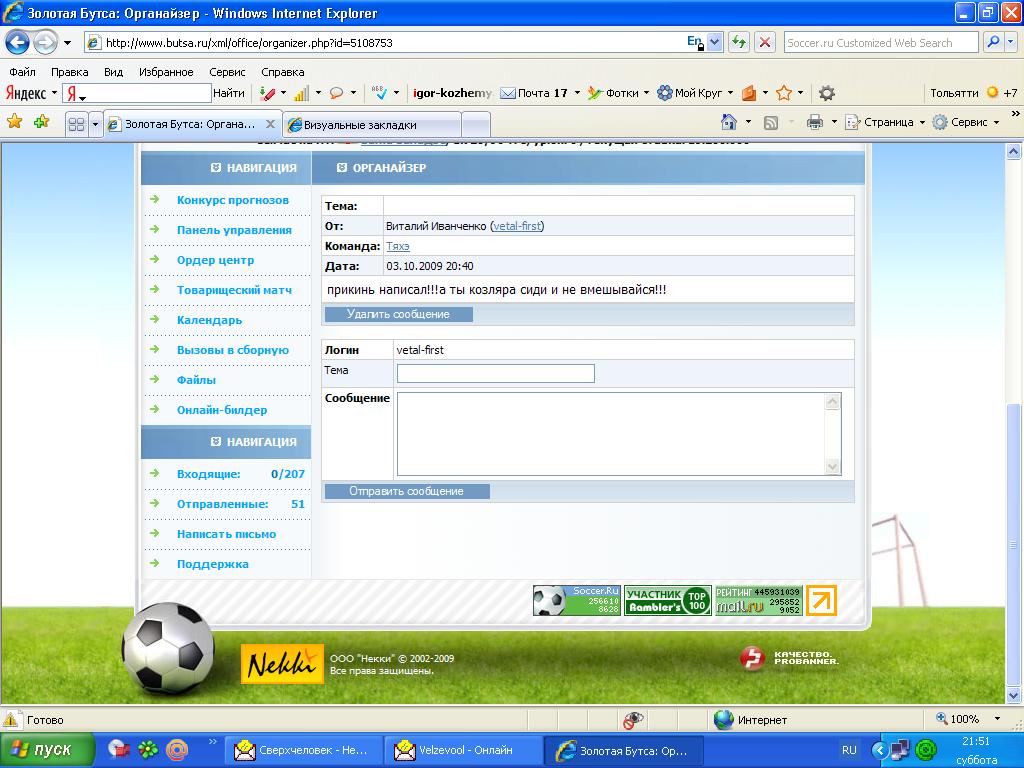Image resolution: width=1024 pixels, height=768 pixels.
Task: Open the Home page icon
Action: click(x=730, y=122)
